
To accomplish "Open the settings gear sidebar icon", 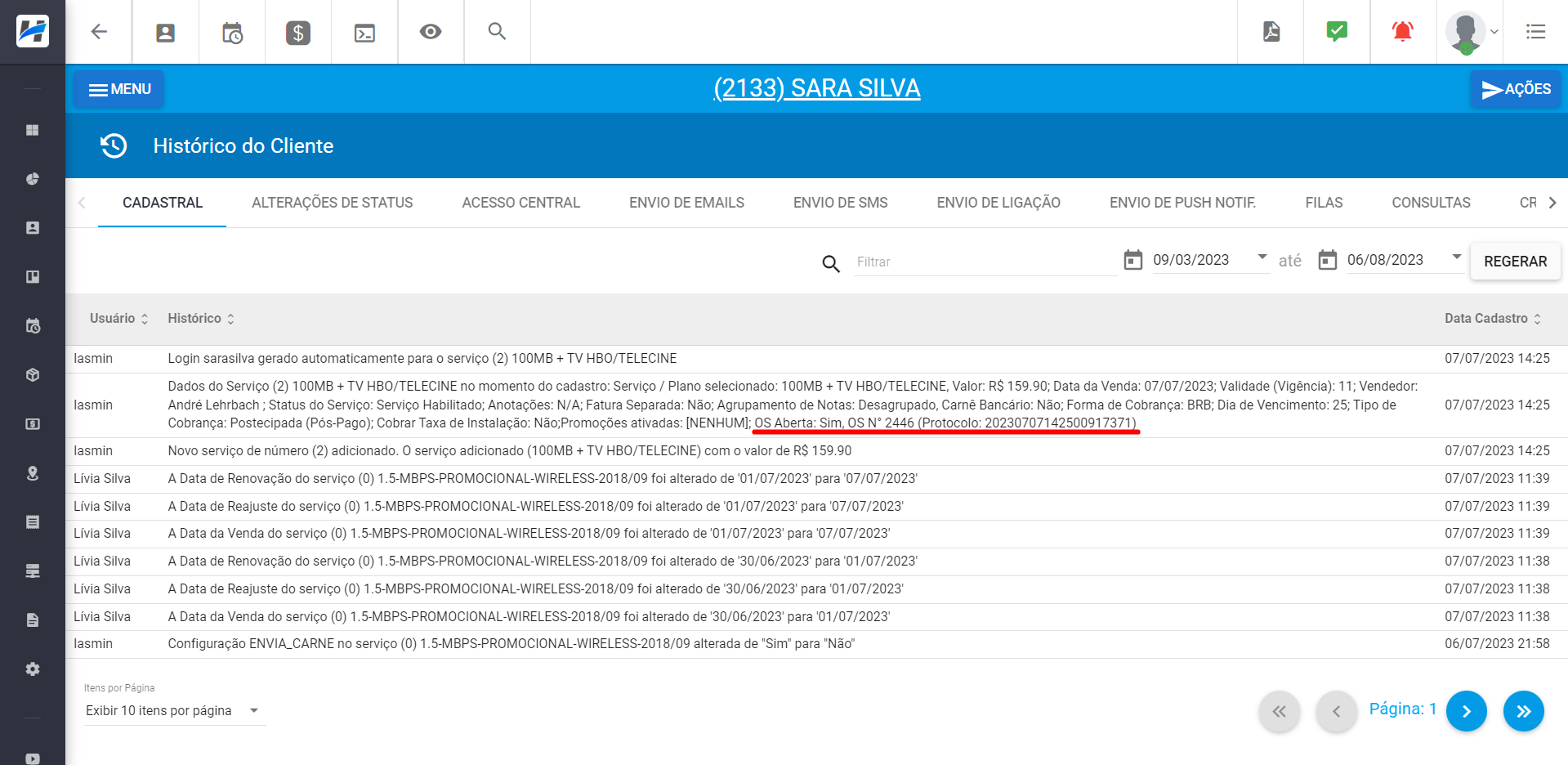I will (33, 669).
